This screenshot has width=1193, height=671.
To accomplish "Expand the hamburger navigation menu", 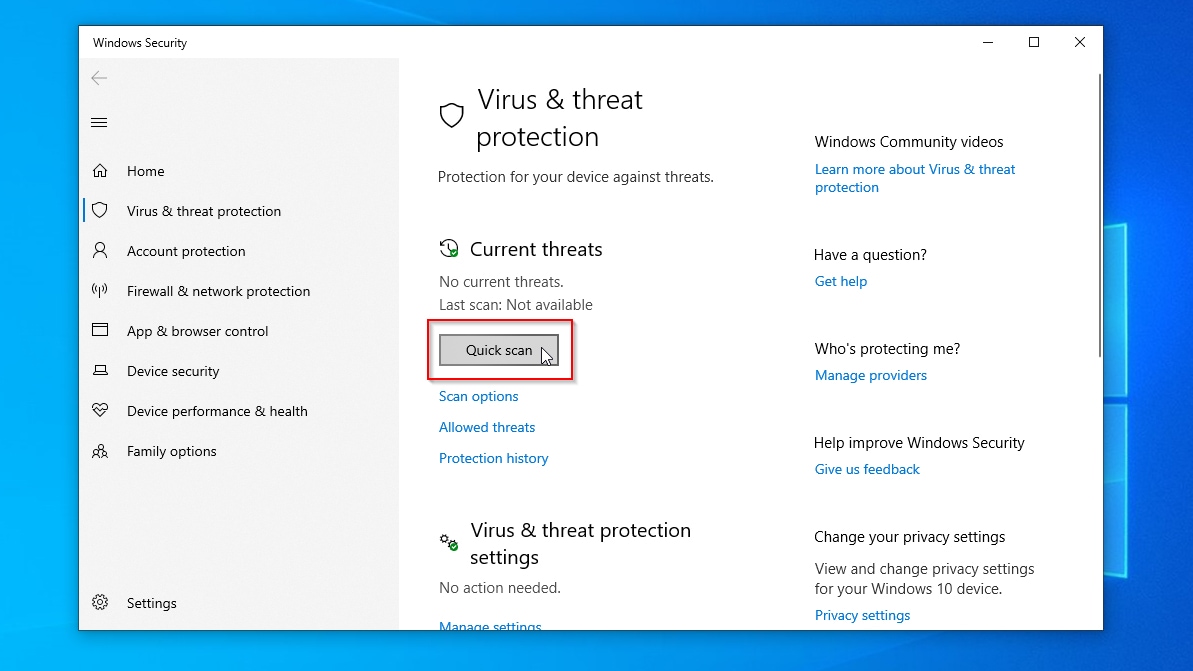I will 99,123.
